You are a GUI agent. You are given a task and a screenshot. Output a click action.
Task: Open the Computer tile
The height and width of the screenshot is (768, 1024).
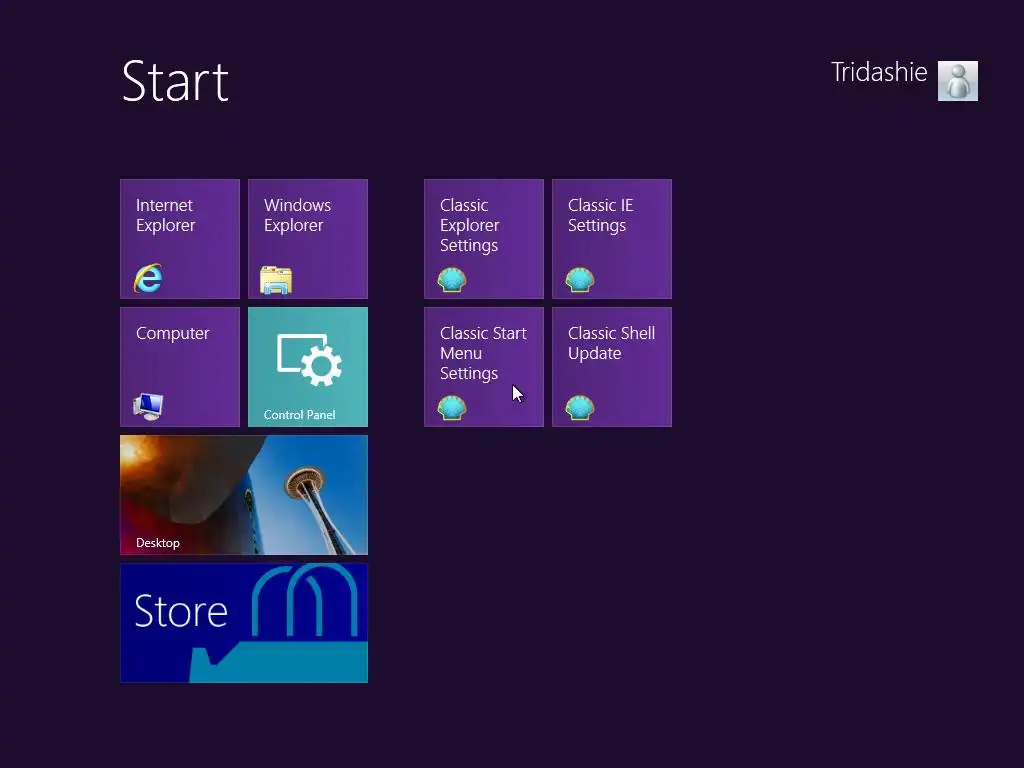180,367
